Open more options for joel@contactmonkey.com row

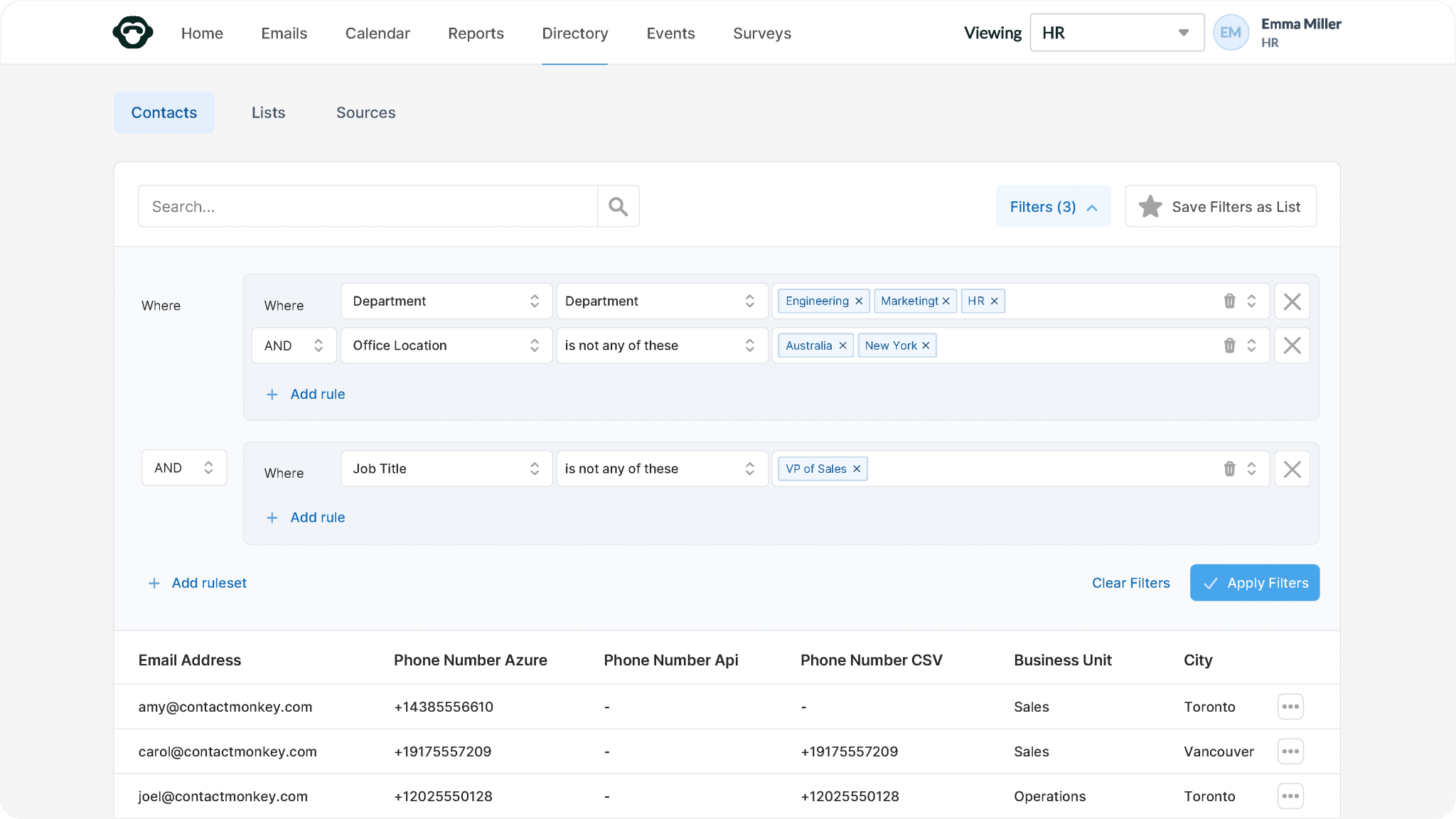(1290, 796)
